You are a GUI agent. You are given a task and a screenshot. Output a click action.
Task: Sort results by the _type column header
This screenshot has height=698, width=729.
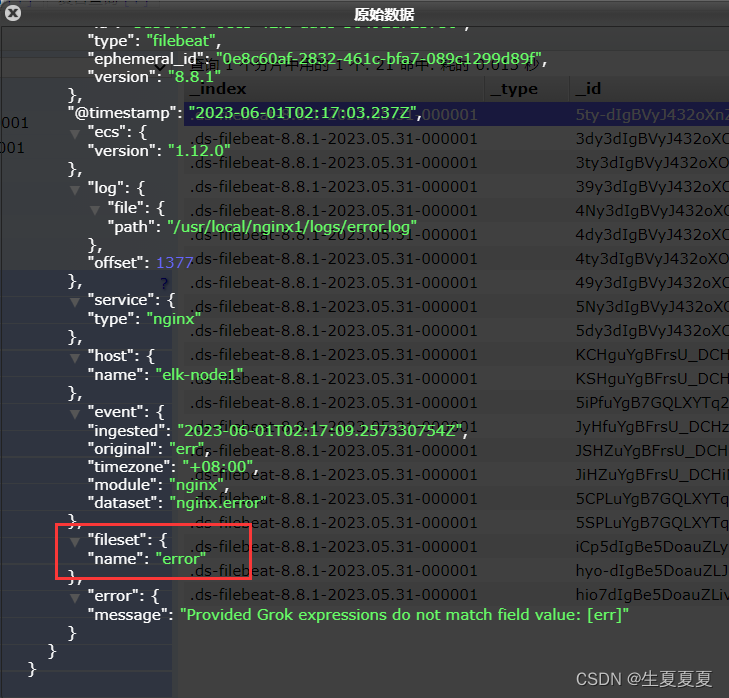pyautogui.click(x=527, y=89)
